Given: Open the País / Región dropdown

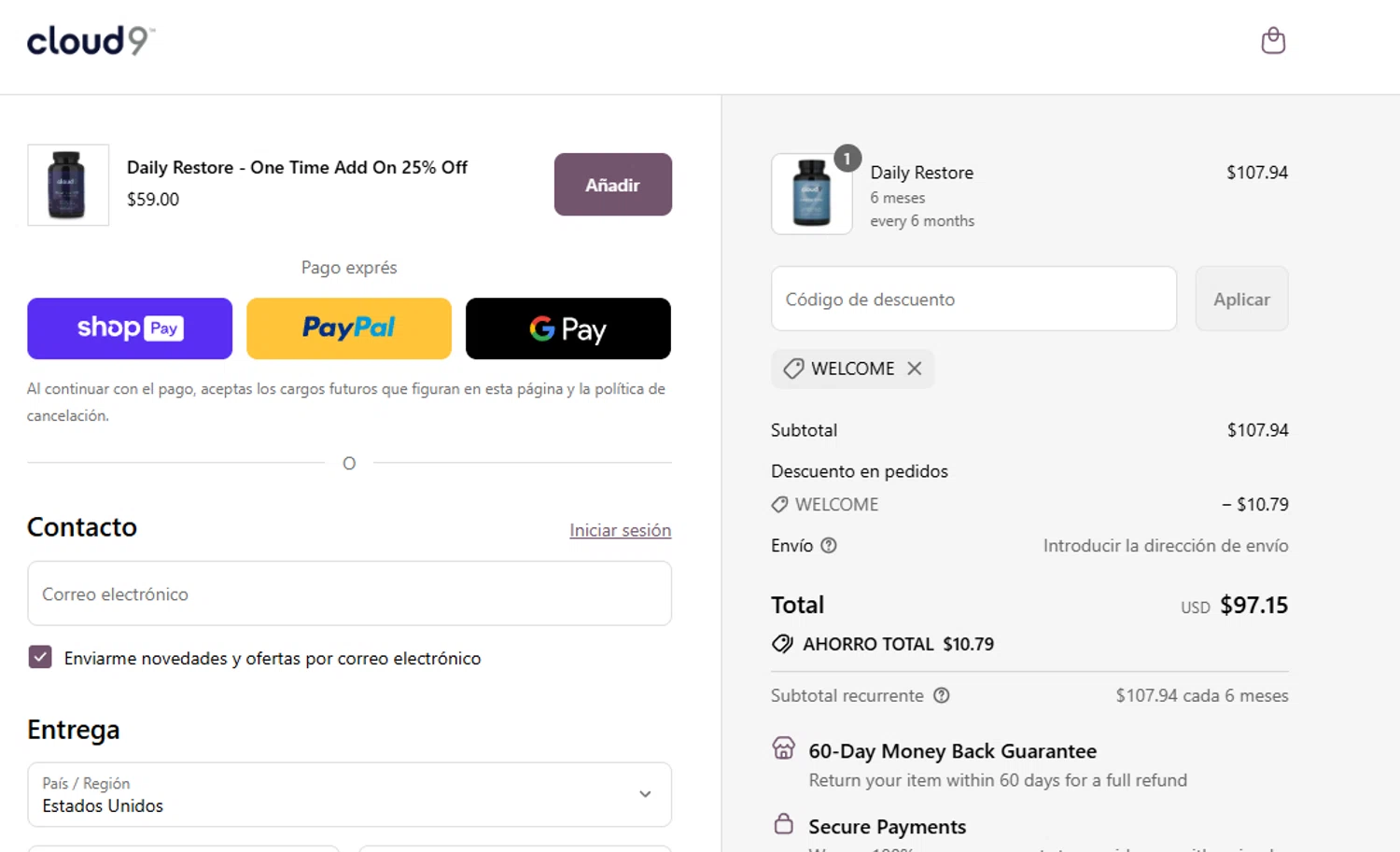Looking at the screenshot, I should tap(349, 795).
